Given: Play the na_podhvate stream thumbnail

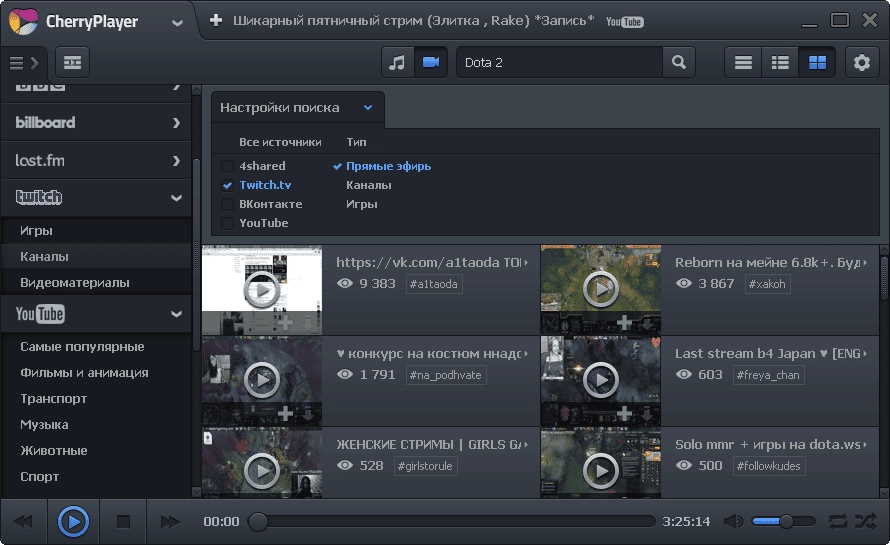Looking at the screenshot, I should 262,380.
